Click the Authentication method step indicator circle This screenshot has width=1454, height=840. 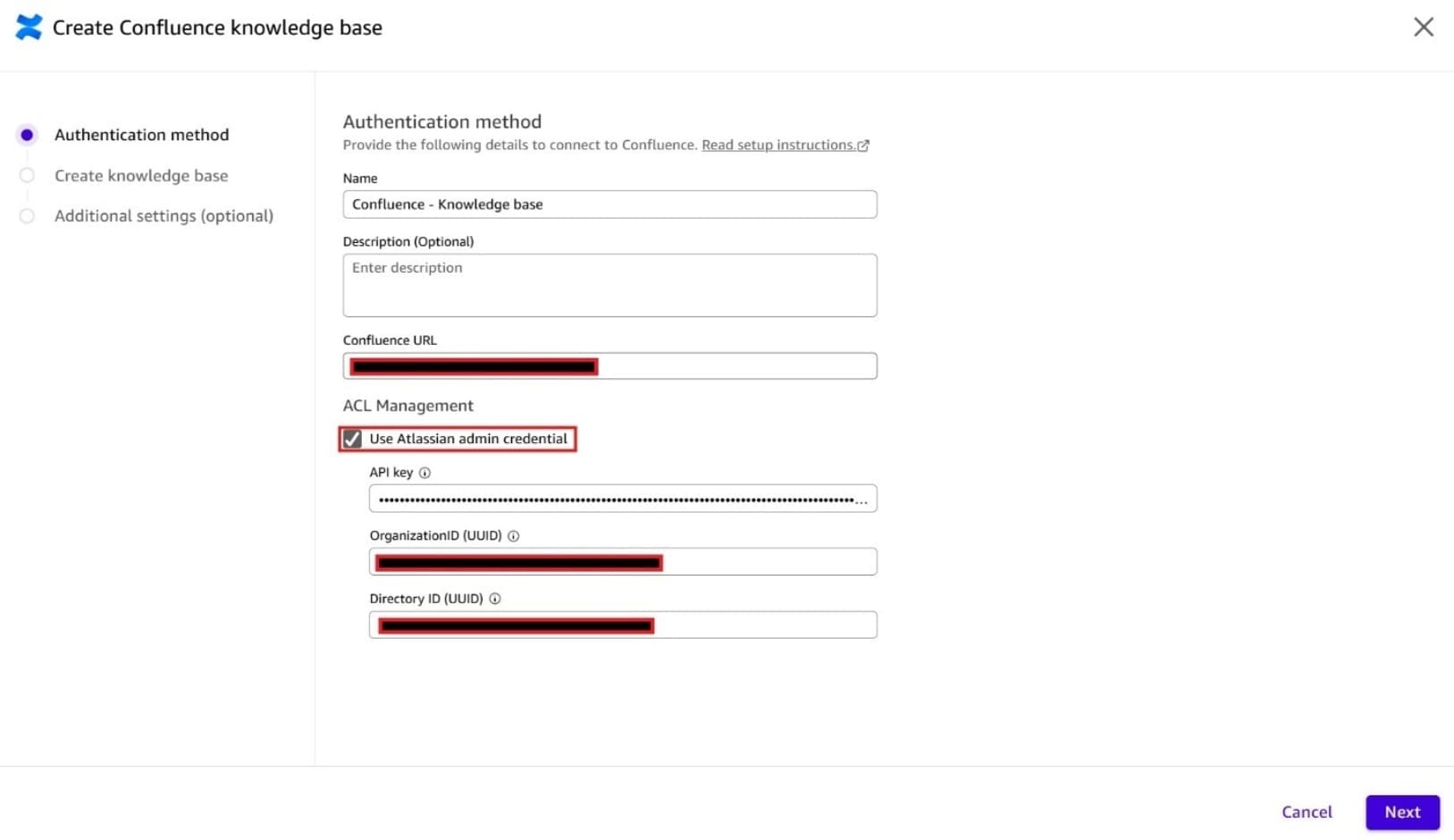[x=27, y=135]
